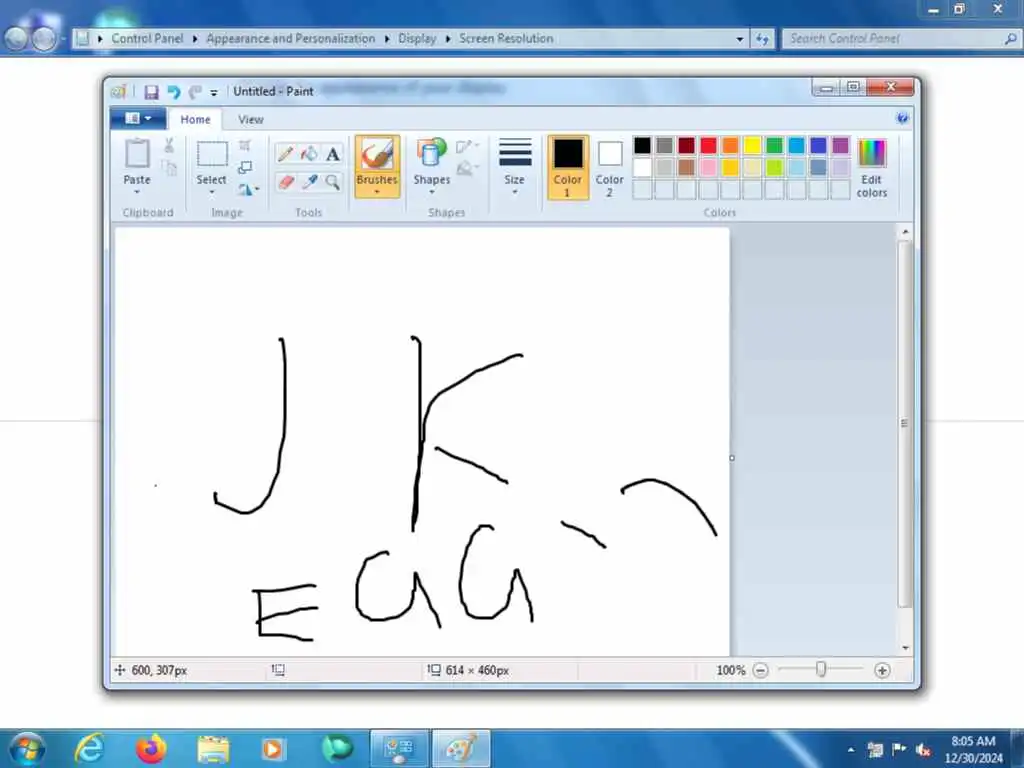The width and height of the screenshot is (1024, 768).
Task: Click the Undo arrow in title bar
Action: coord(174,92)
